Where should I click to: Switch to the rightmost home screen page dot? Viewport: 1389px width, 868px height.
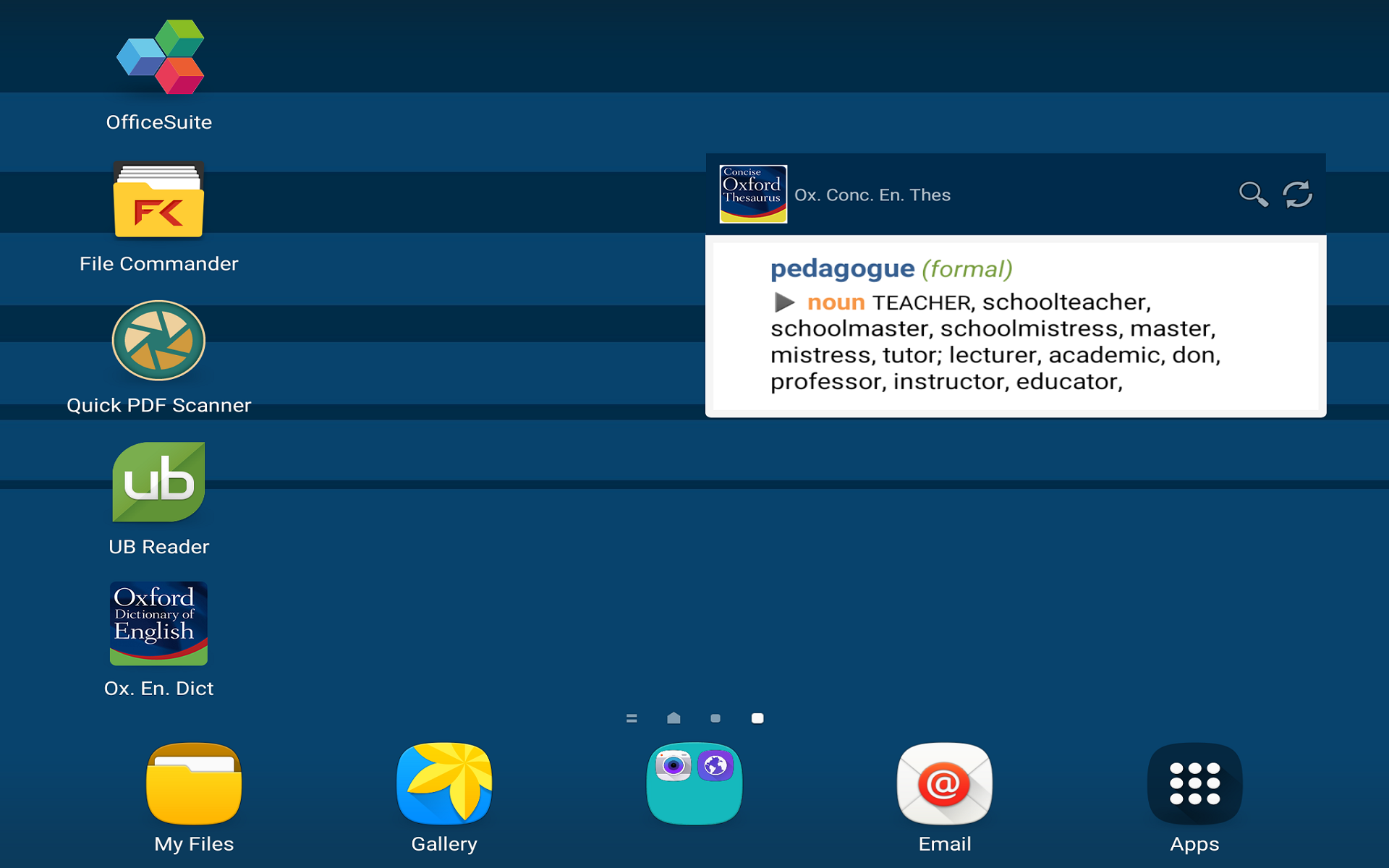pyautogui.click(x=757, y=718)
